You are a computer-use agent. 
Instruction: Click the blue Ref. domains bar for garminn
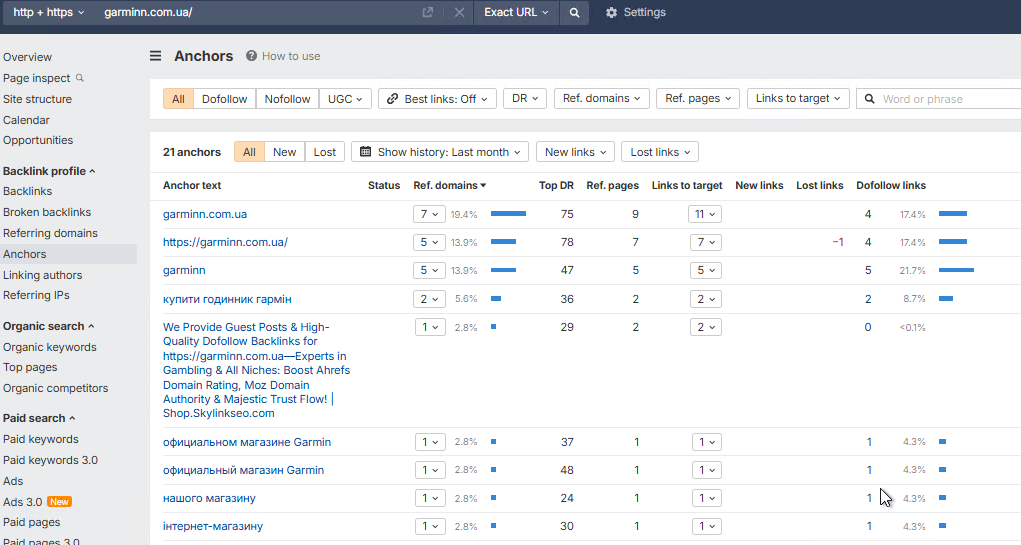coord(503,270)
